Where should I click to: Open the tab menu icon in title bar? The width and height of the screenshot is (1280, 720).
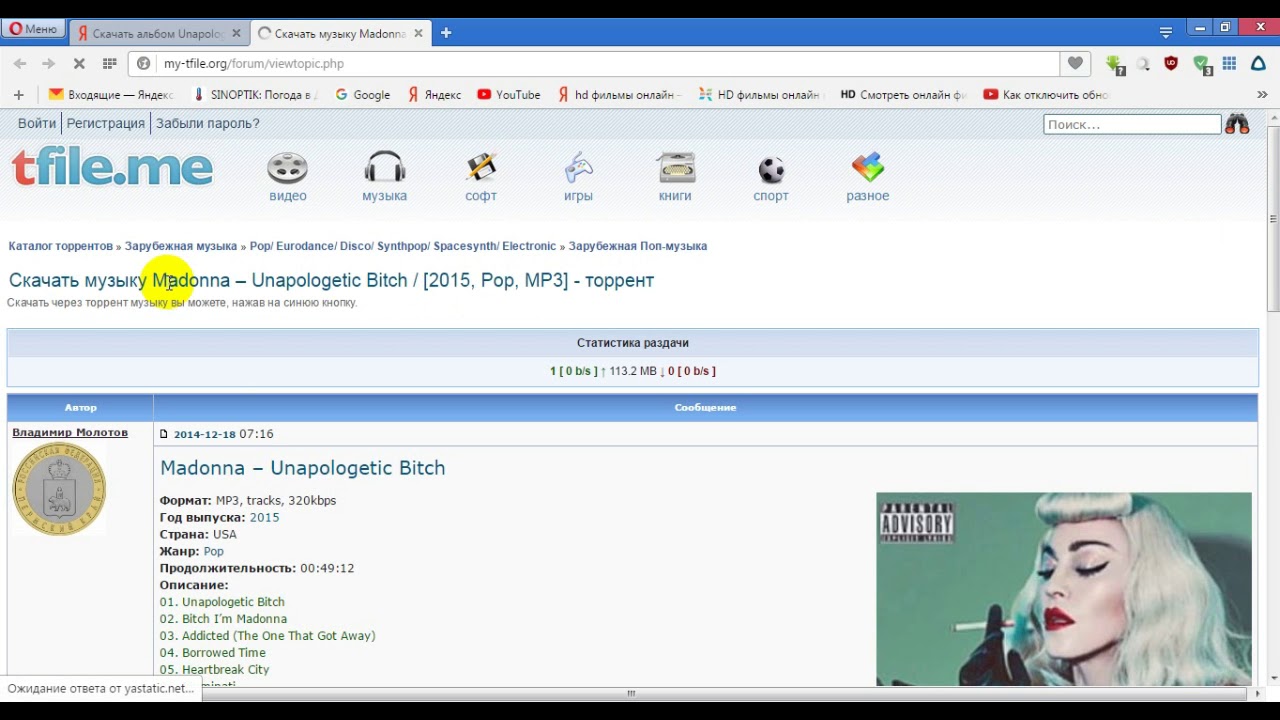pos(1166,32)
